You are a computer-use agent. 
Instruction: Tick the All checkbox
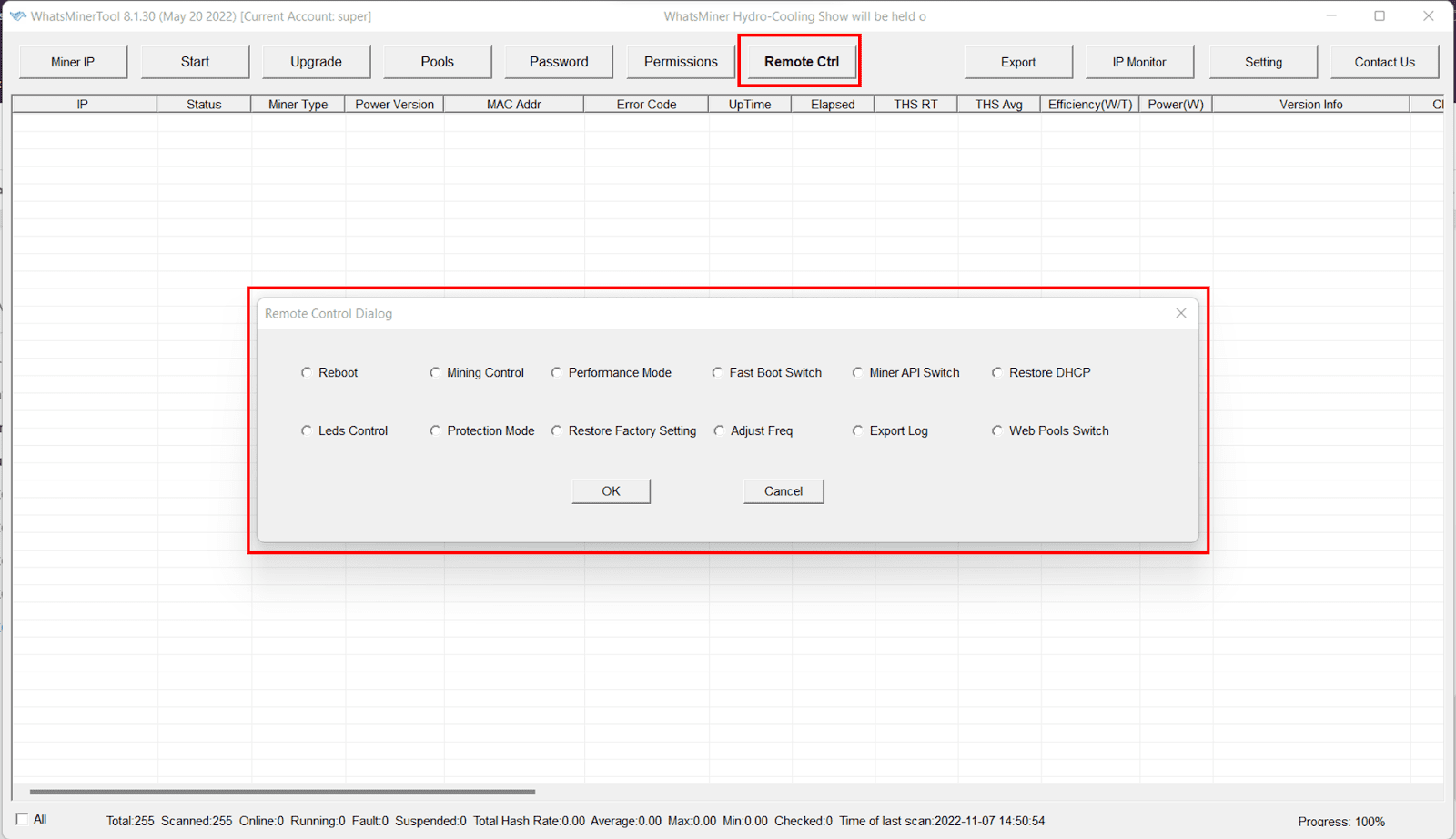coord(22,819)
